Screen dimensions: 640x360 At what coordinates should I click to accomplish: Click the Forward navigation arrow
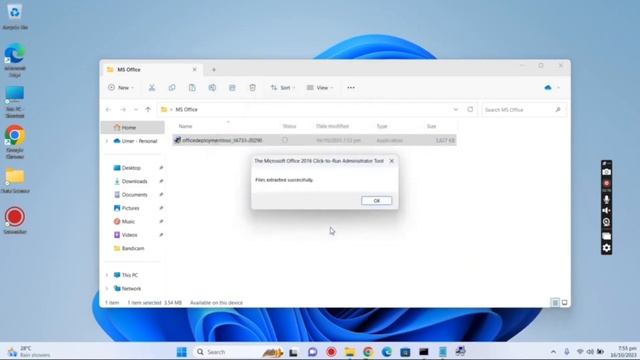(123, 109)
